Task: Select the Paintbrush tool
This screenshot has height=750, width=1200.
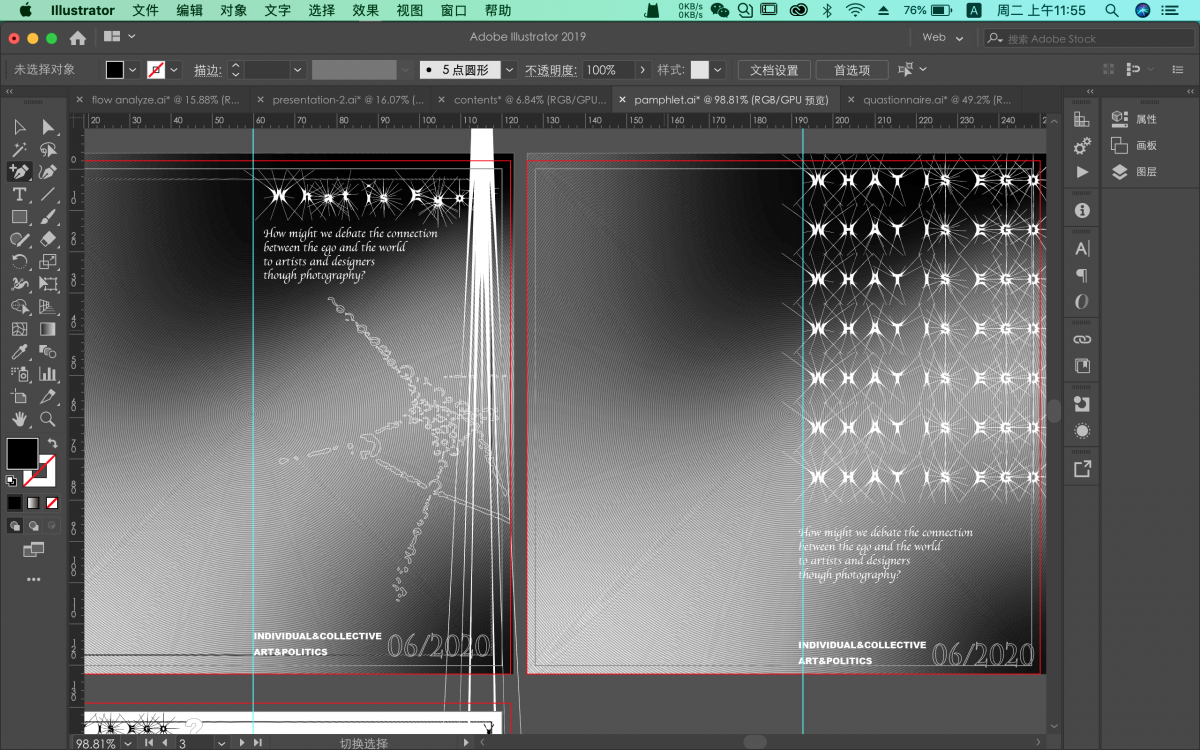Action: (48, 216)
